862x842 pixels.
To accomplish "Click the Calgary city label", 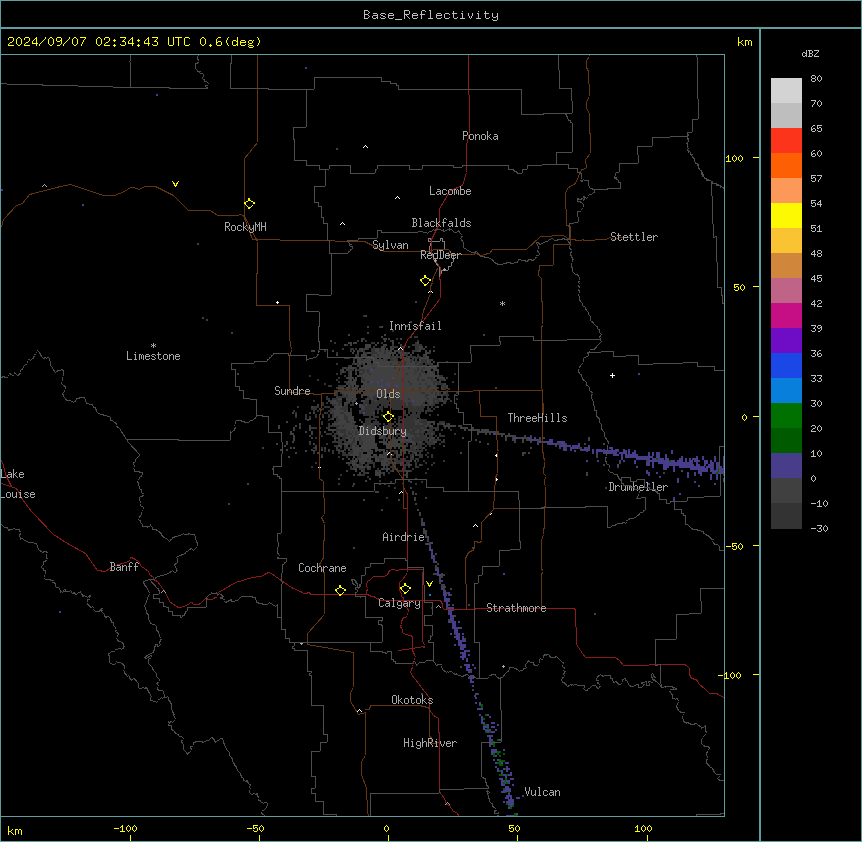I will [399, 603].
